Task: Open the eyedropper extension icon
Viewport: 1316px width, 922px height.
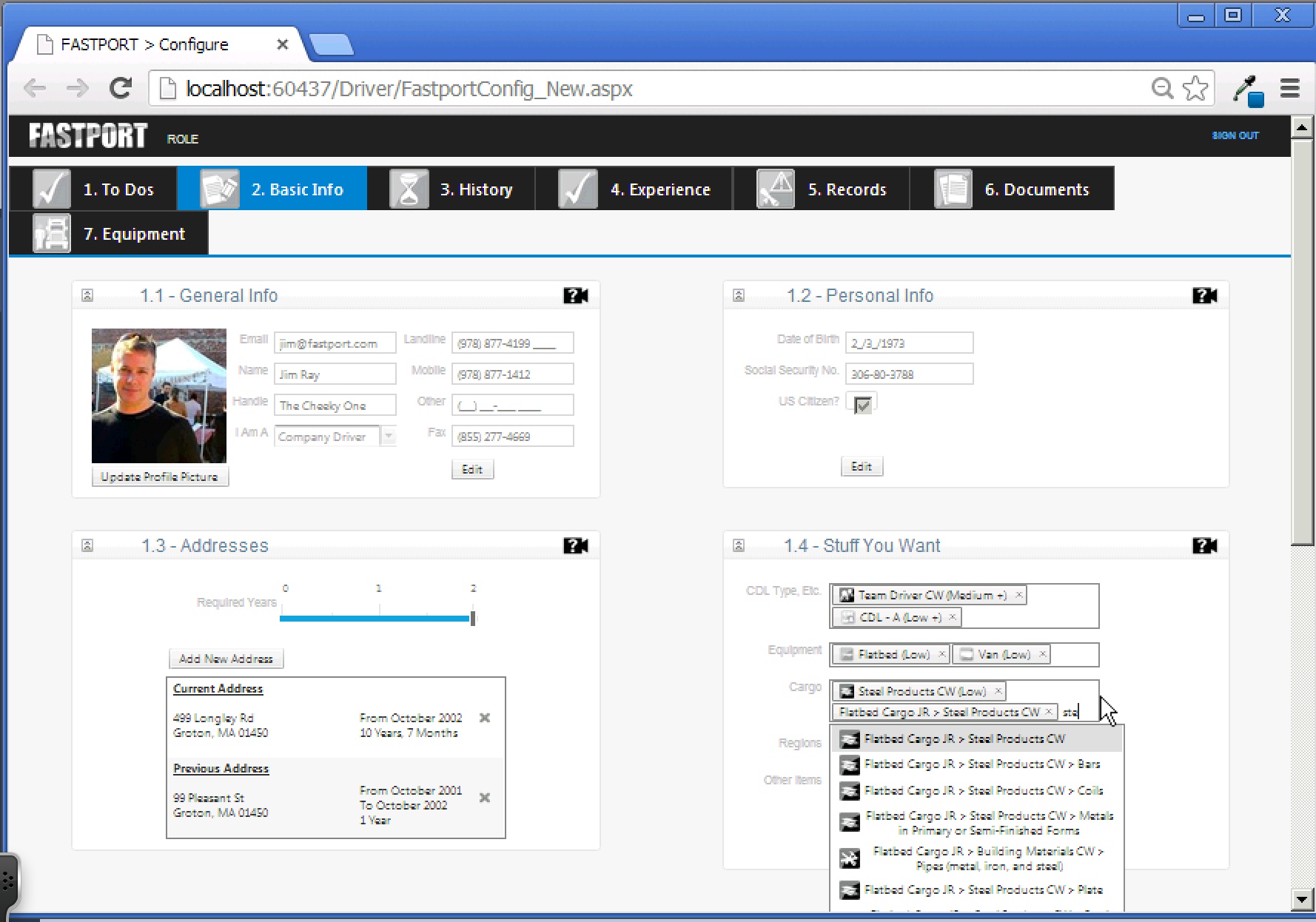Action: pyautogui.click(x=1247, y=90)
